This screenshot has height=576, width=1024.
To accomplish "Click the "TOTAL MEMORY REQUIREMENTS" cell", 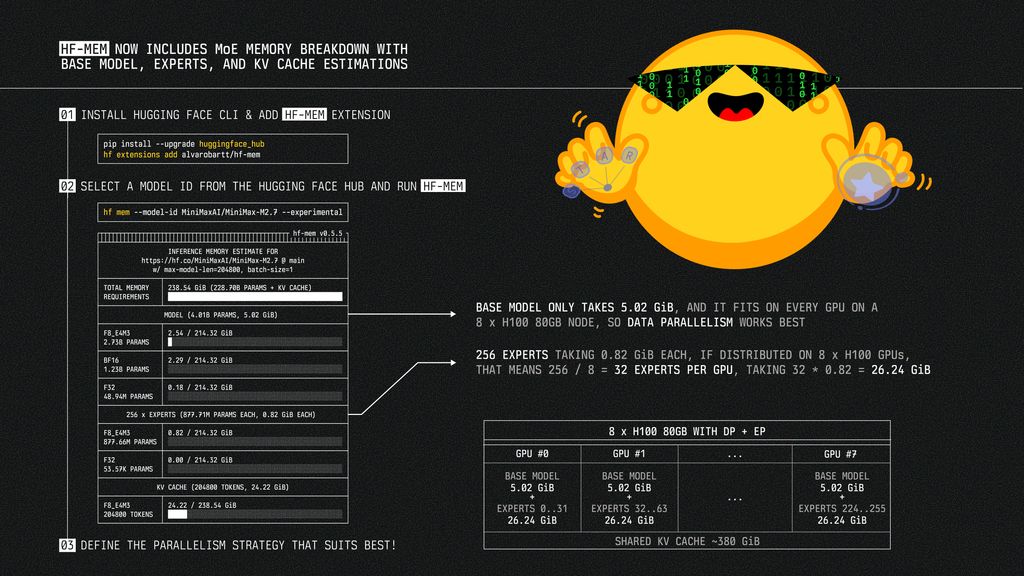I will tap(130, 292).
